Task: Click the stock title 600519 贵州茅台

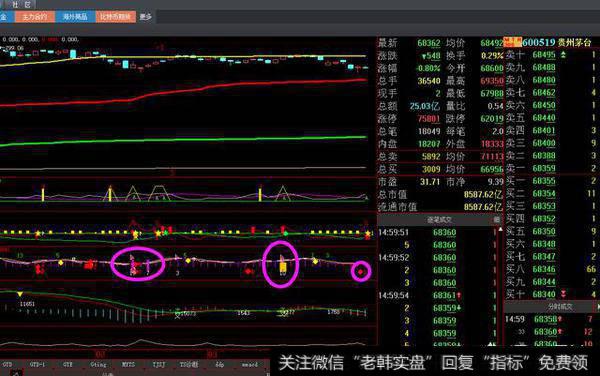Action: pyautogui.click(x=557, y=42)
